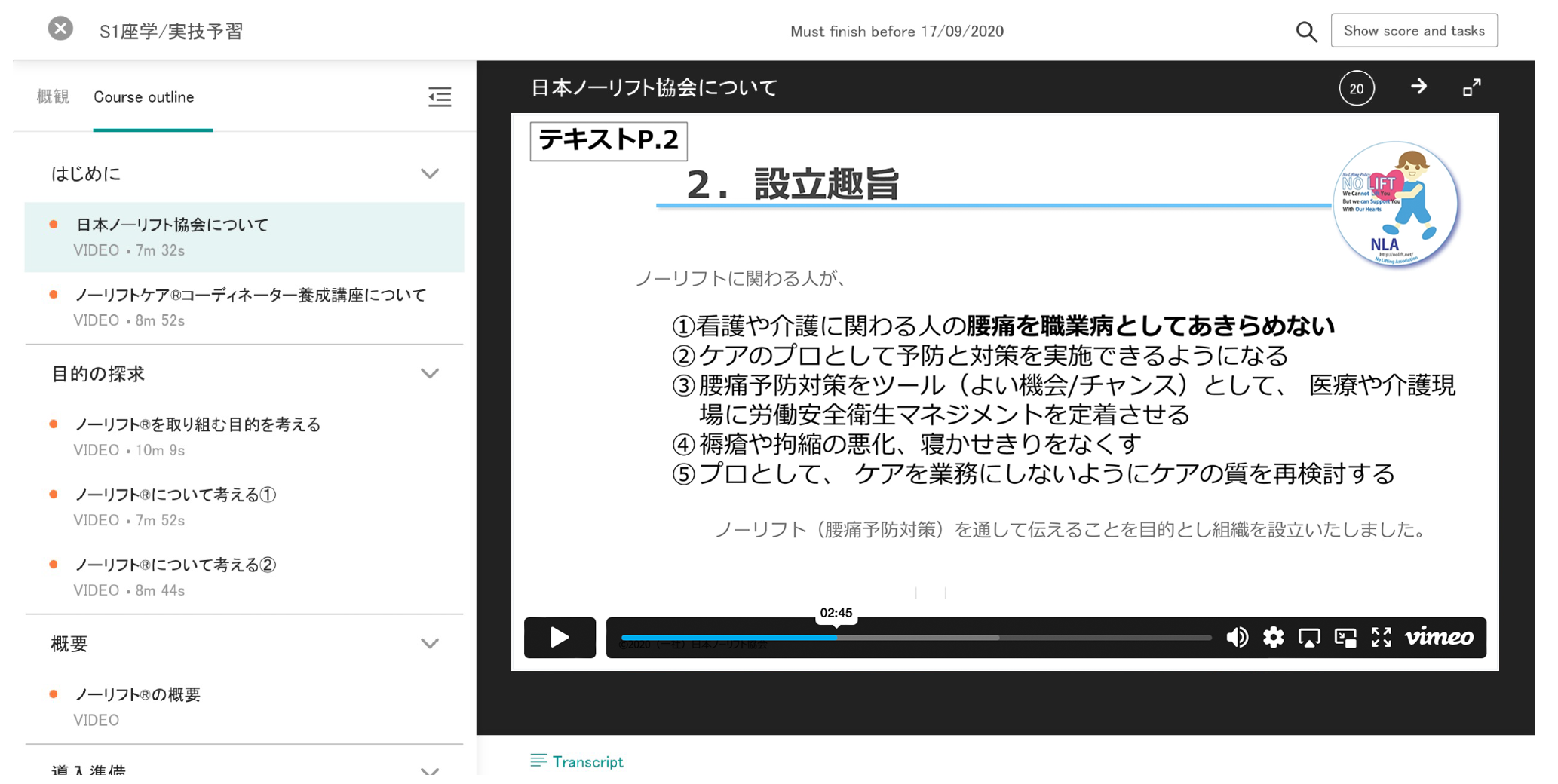Collapse the 目的の探求 section chevron
Viewport: 1558px width, 784px height.
(430, 373)
